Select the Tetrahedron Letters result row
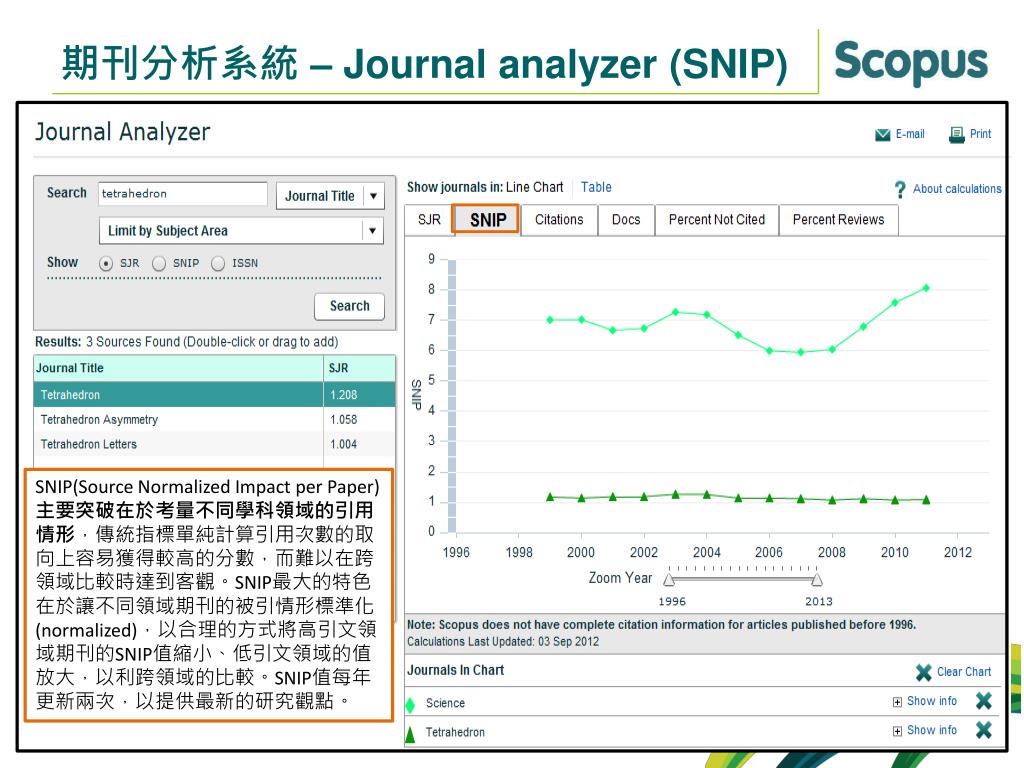This screenshot has width=1024, height=768. tap(214, 445)
